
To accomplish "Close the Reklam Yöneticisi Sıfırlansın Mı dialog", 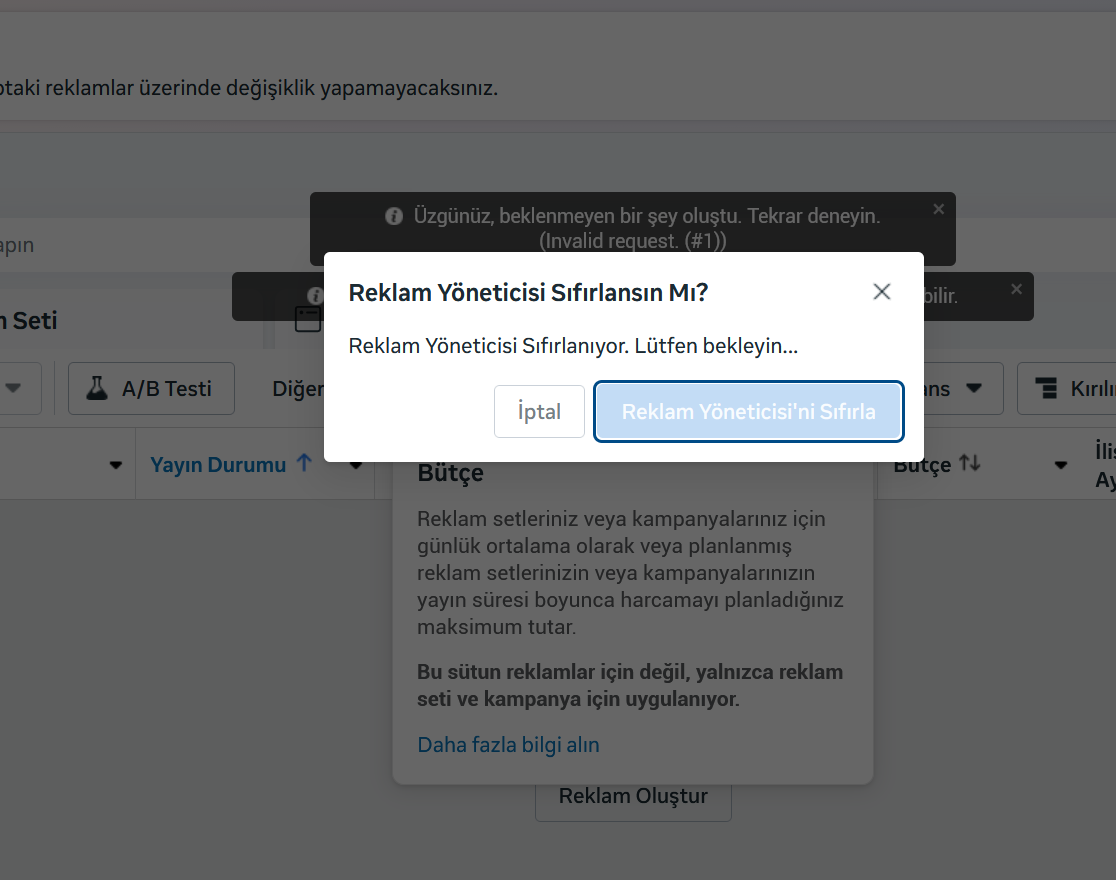I will coord(882,292).
